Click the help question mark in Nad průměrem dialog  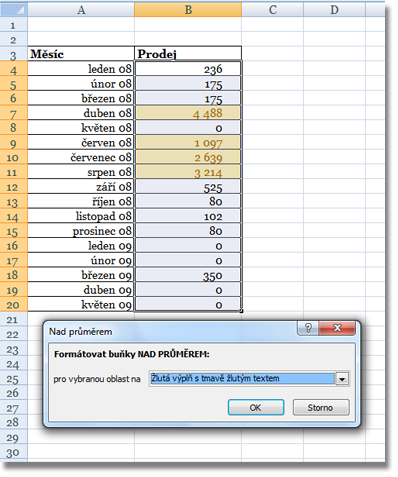(x=308, y=328)
